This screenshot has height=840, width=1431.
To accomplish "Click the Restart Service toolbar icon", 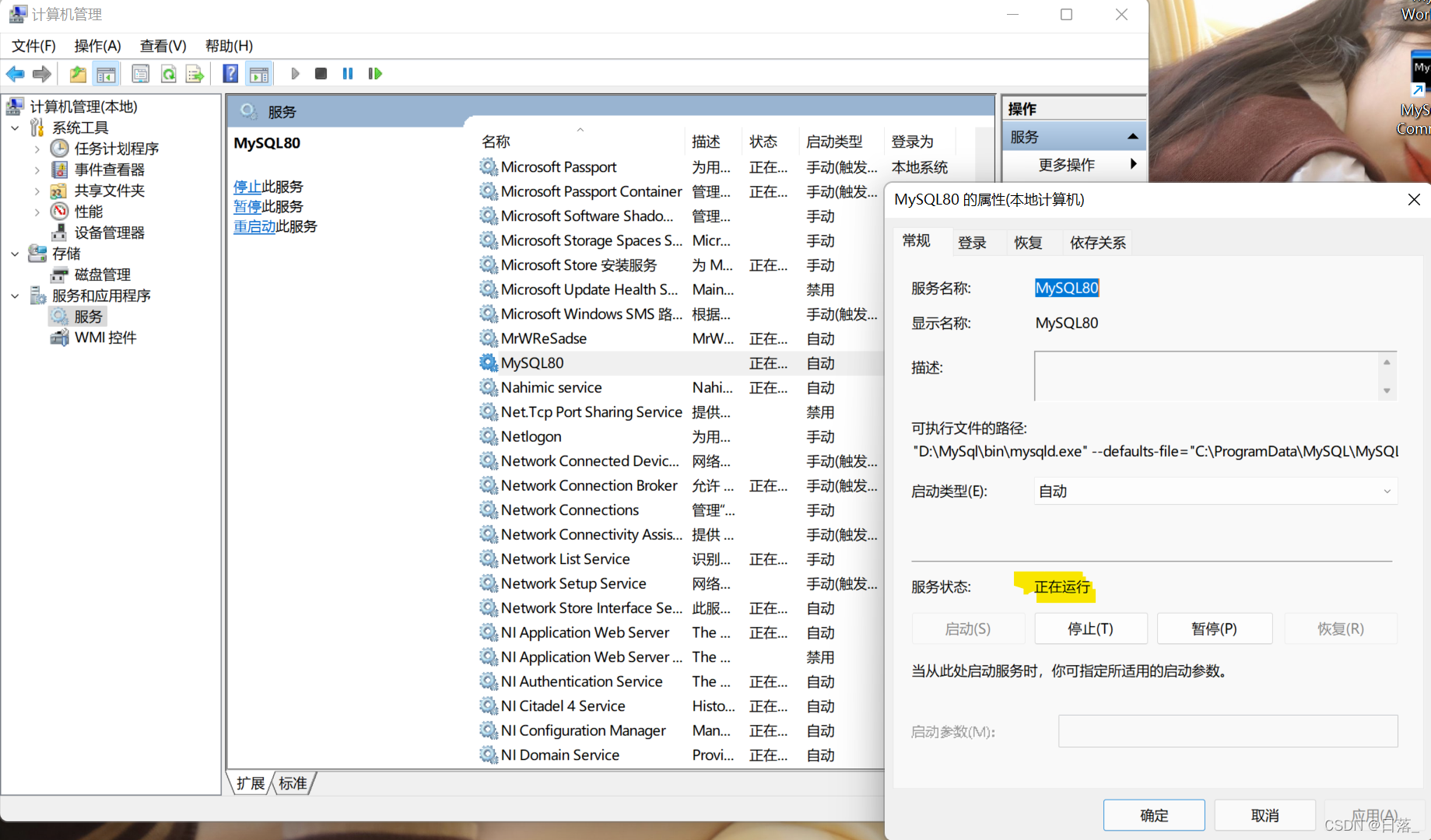I will pyautogui.click(x=375, y=74).
